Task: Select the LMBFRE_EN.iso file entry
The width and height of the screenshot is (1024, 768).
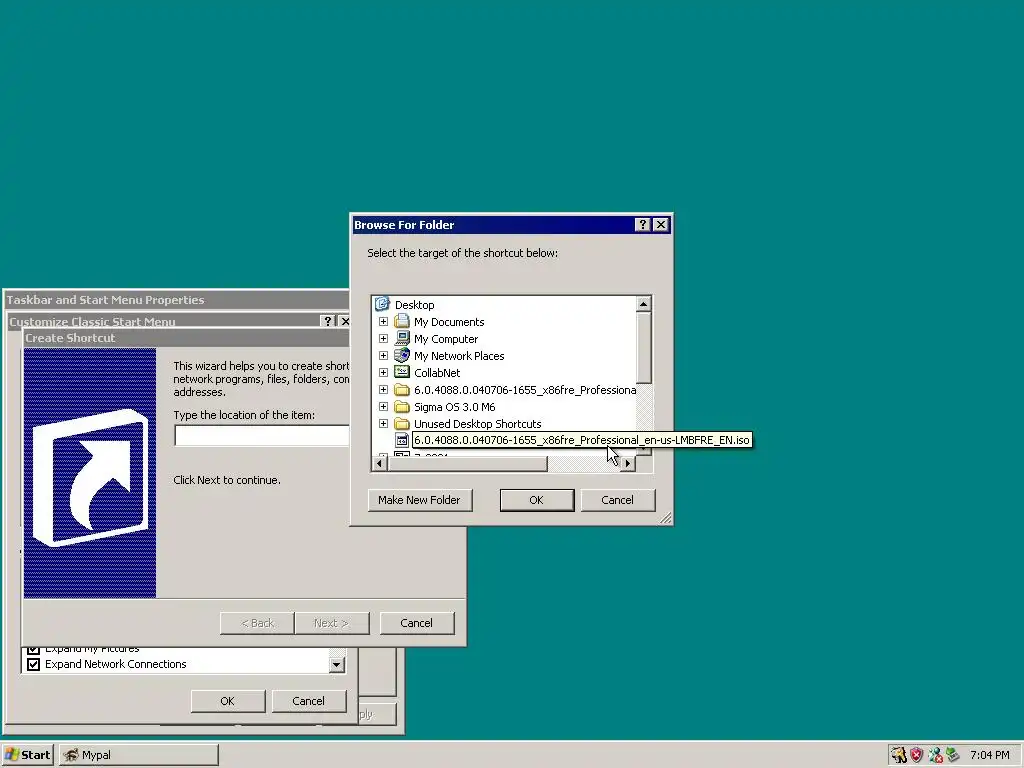Action: pos(582,440)
